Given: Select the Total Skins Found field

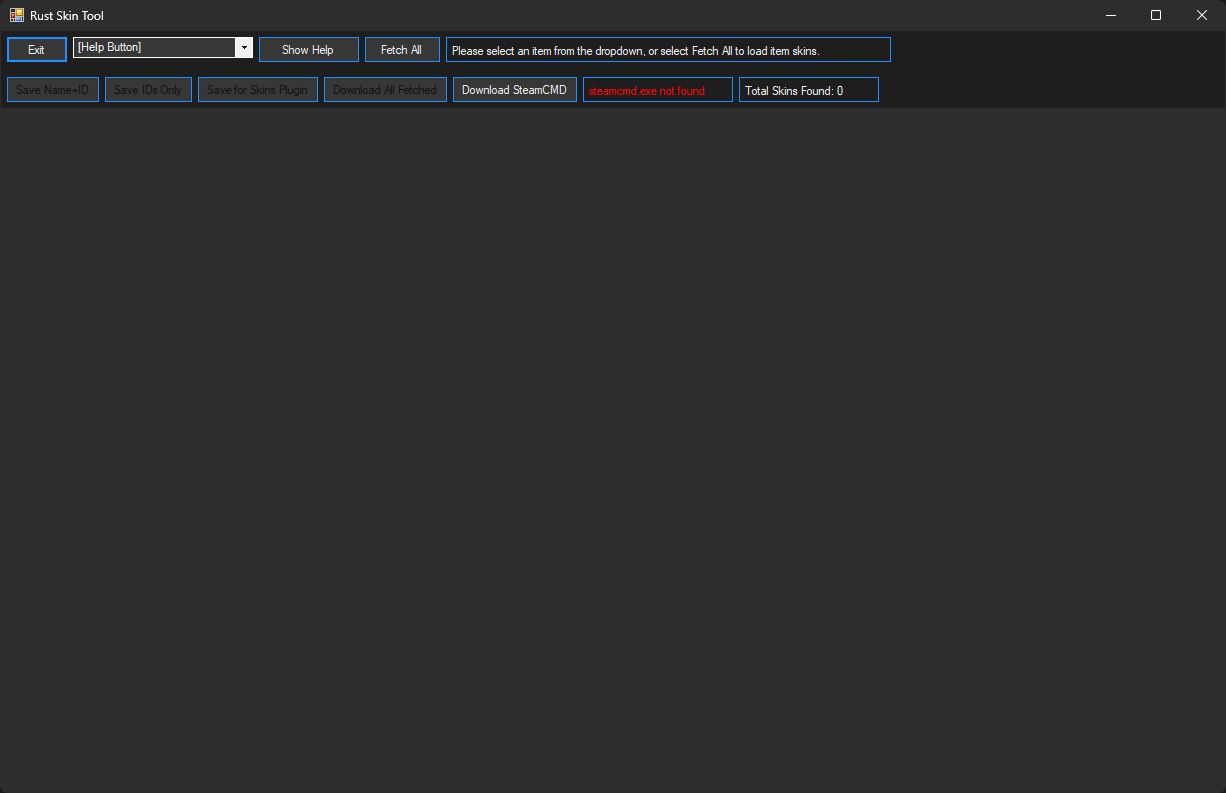Looking at the screenshot, I should pos(808,90).
